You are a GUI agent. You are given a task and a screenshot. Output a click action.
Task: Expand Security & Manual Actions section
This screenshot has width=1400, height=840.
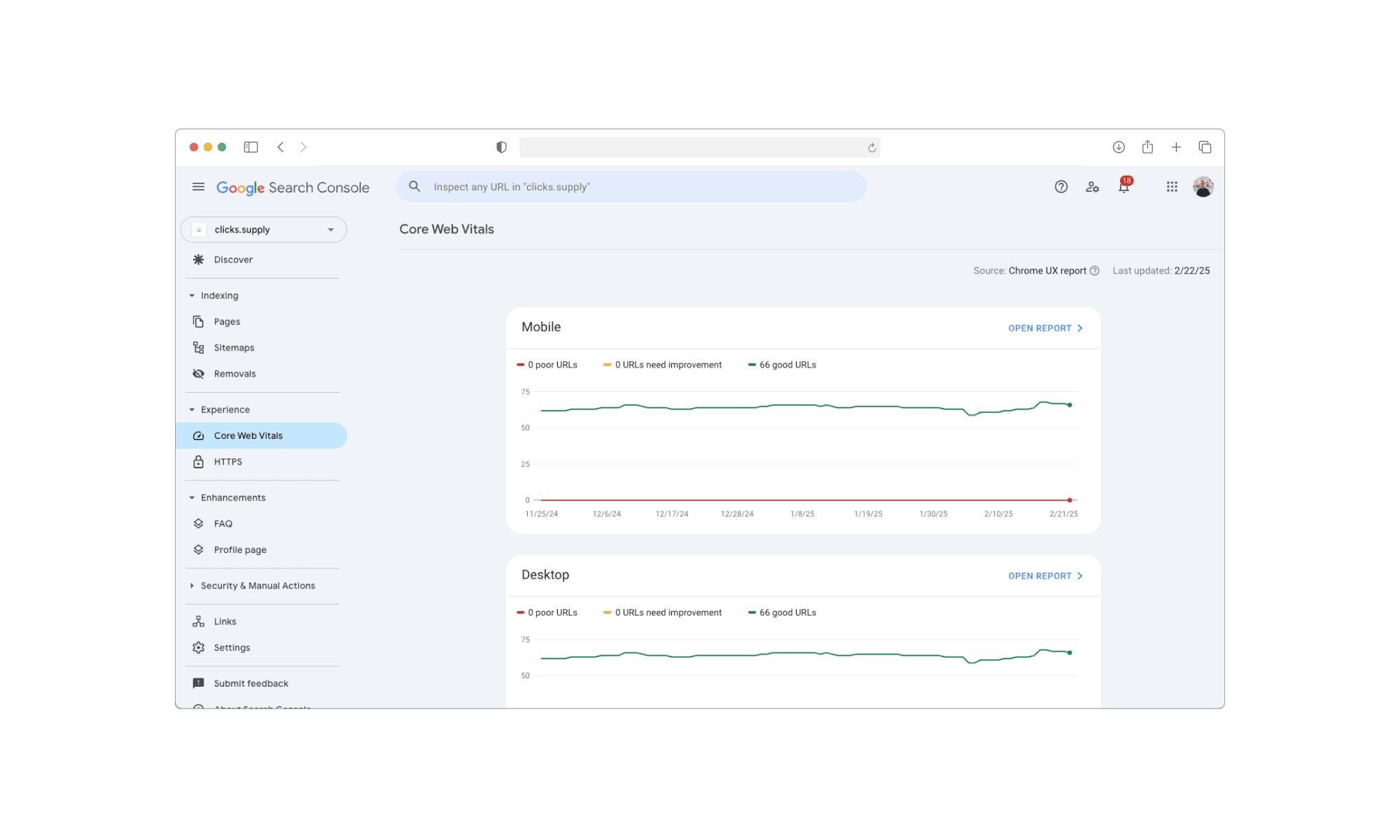tap(258, 586)
